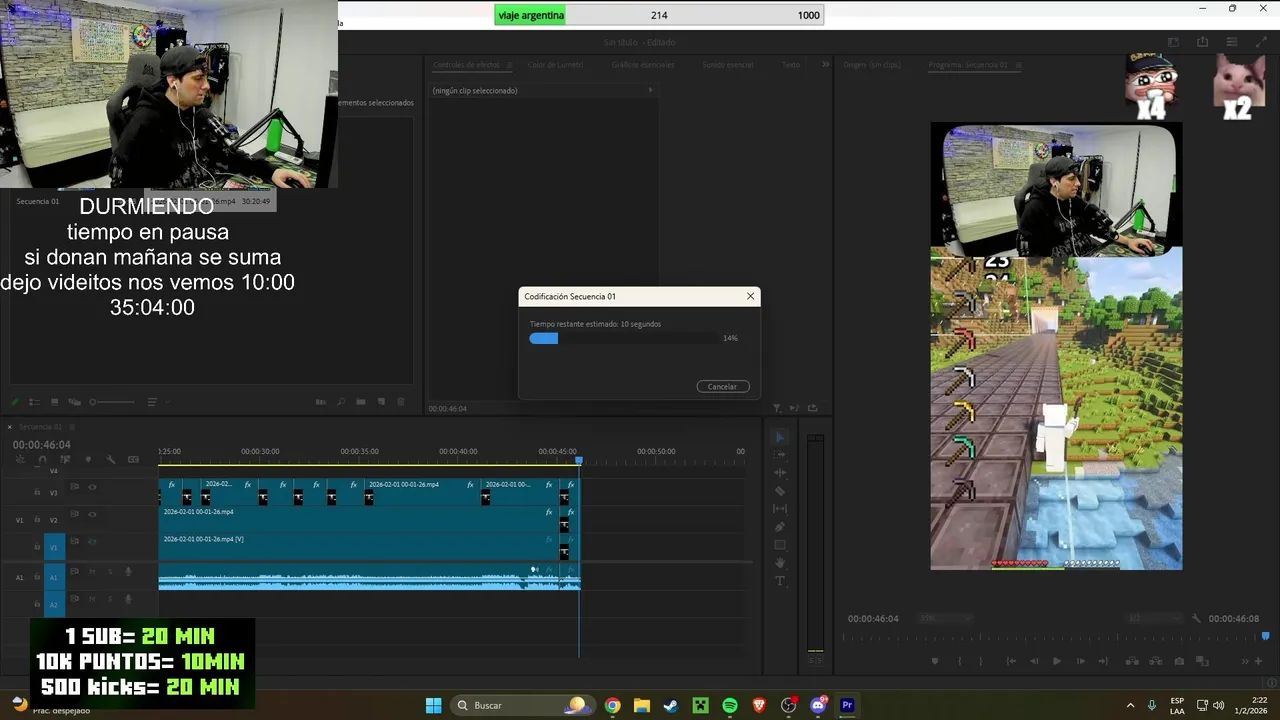
Task: Open Program monitor zoom level dropdown
Action: (x=943, y=618)
